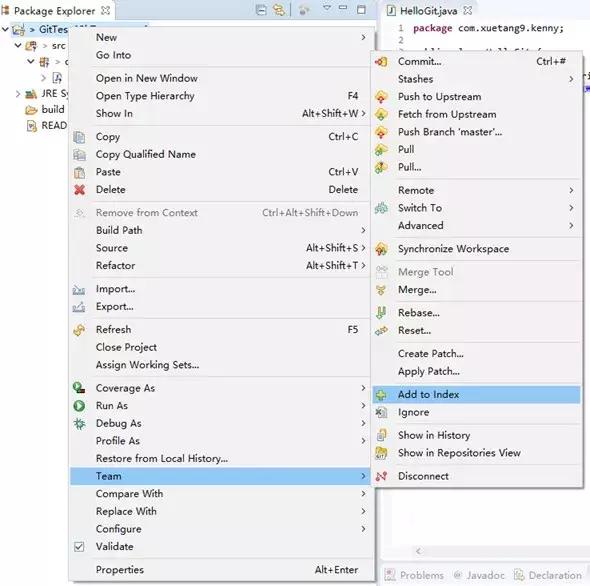This screenshot has height=586, width=590.
Task: Open the Advanced submenu arrow
Action: tap(571, 225)
